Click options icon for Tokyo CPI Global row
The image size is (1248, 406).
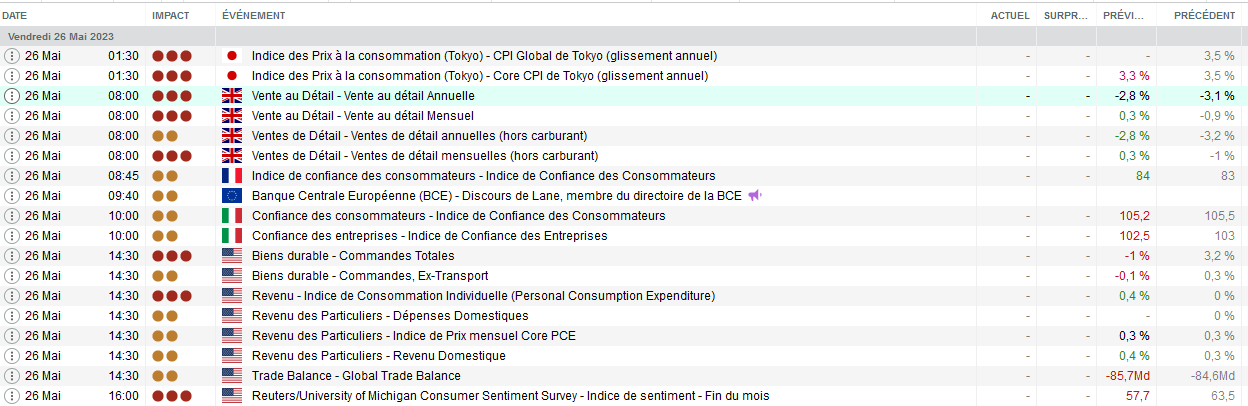12,56
